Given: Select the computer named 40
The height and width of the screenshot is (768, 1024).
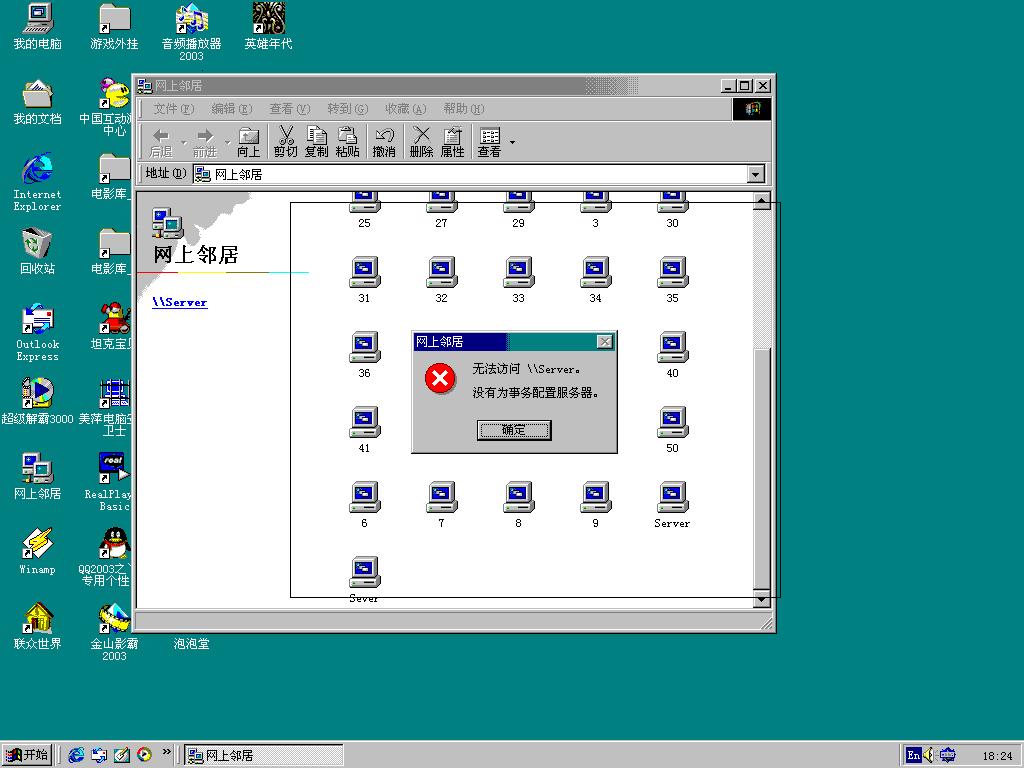Looking at the screenshot, I should pyautogui.click(x=673, y=355).
